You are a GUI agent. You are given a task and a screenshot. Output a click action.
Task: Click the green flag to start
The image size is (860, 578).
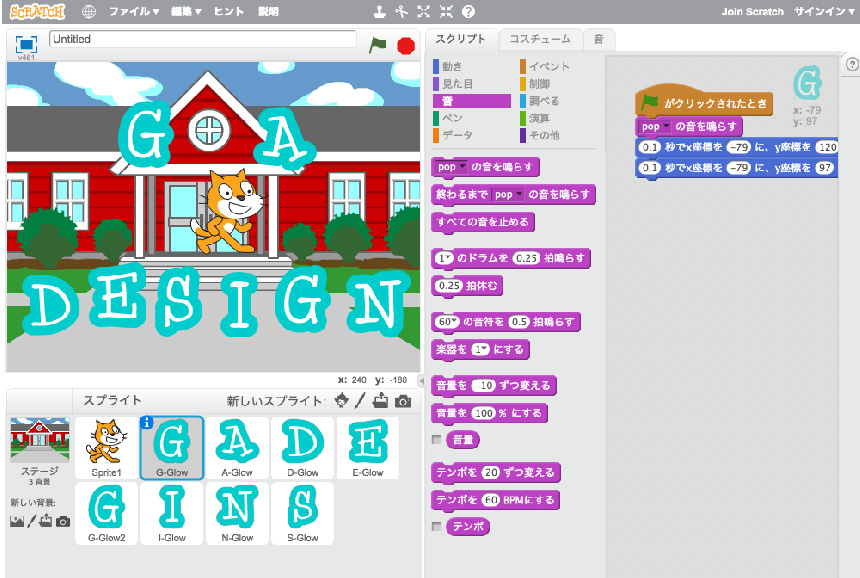tap(377, 45)
